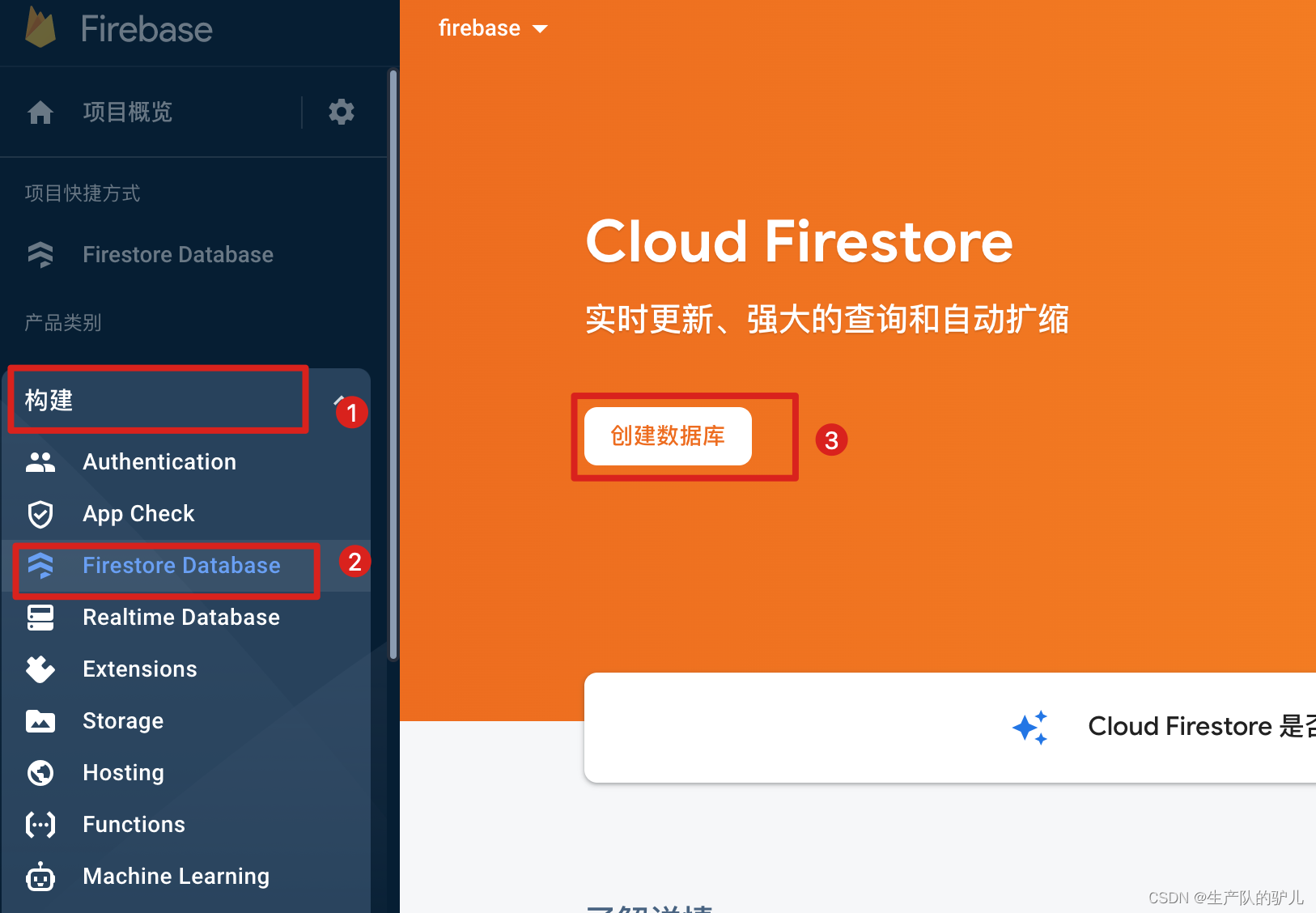The width and height of the screenshot is (1316, 913).
Task: Click the 实时更新、强大的查询和自动扩缩 subtitle
Action: coord(827,319)
